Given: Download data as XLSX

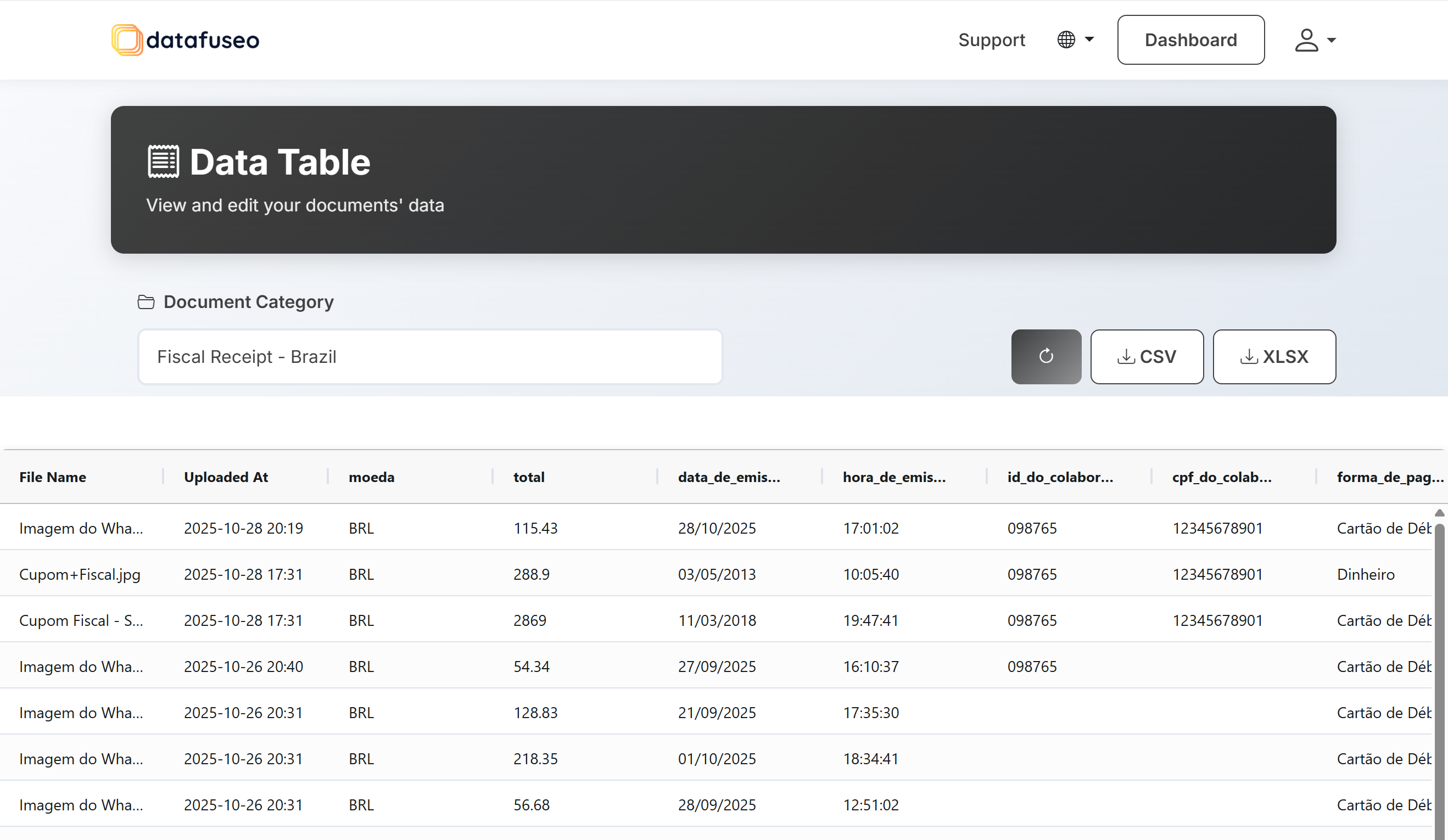Looking at the screenshot, I should (x=1274, y=356).
